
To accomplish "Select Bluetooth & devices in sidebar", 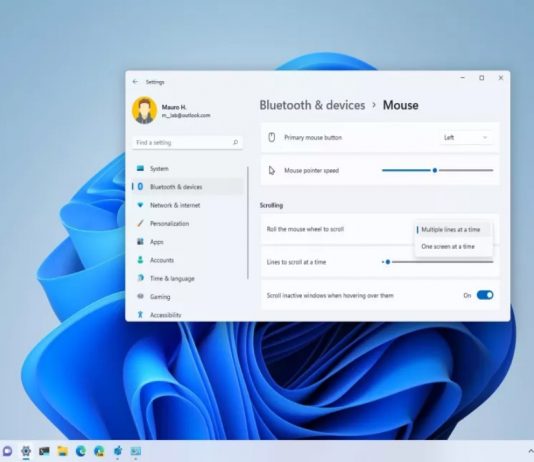I will click(x=187, y=187).
